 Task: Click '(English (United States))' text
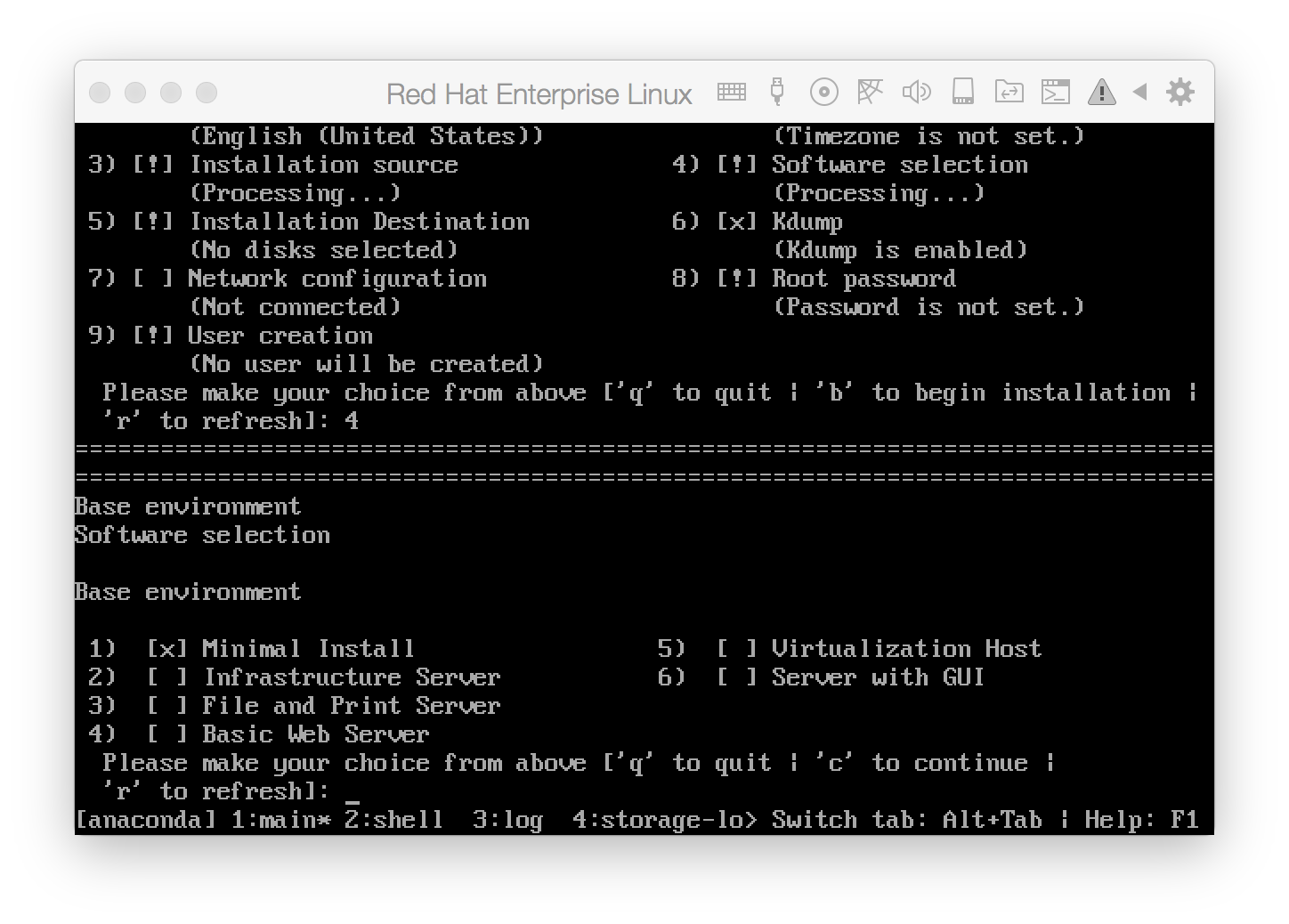point(366,136)
